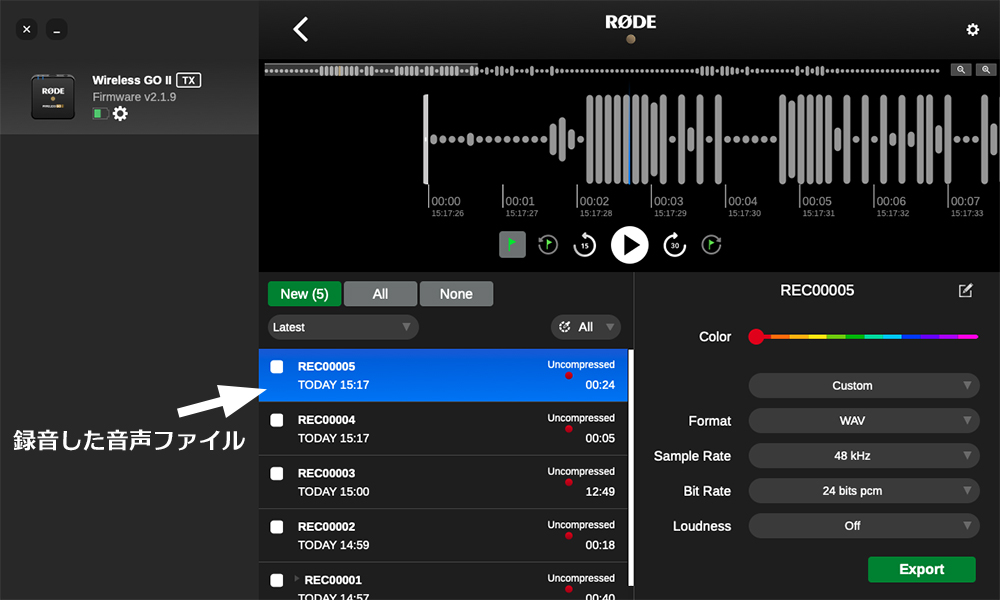
Task: Tick the REC00005 checkbox
Action: click(277, 367)
